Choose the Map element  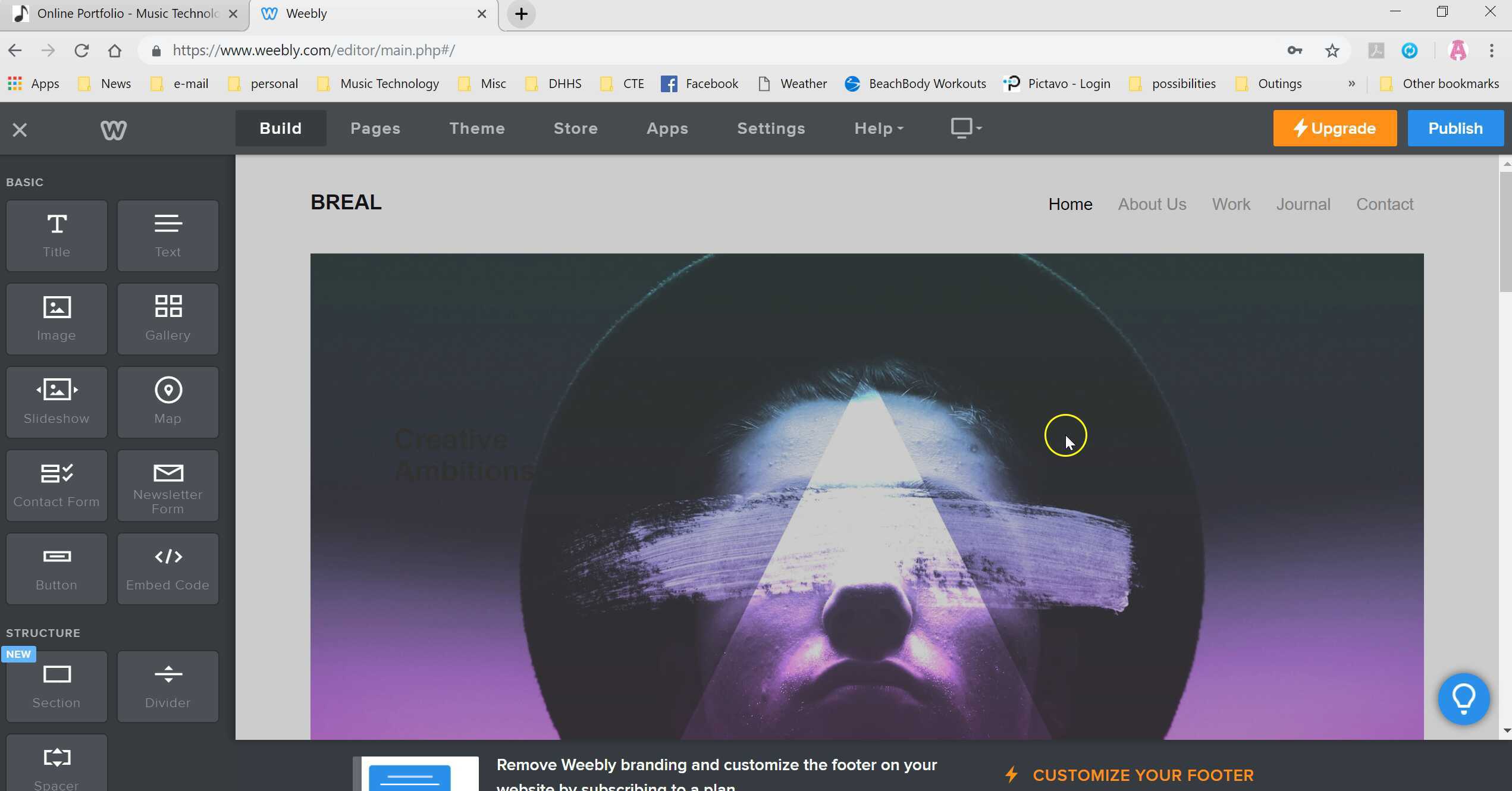[x=168, y=402]
